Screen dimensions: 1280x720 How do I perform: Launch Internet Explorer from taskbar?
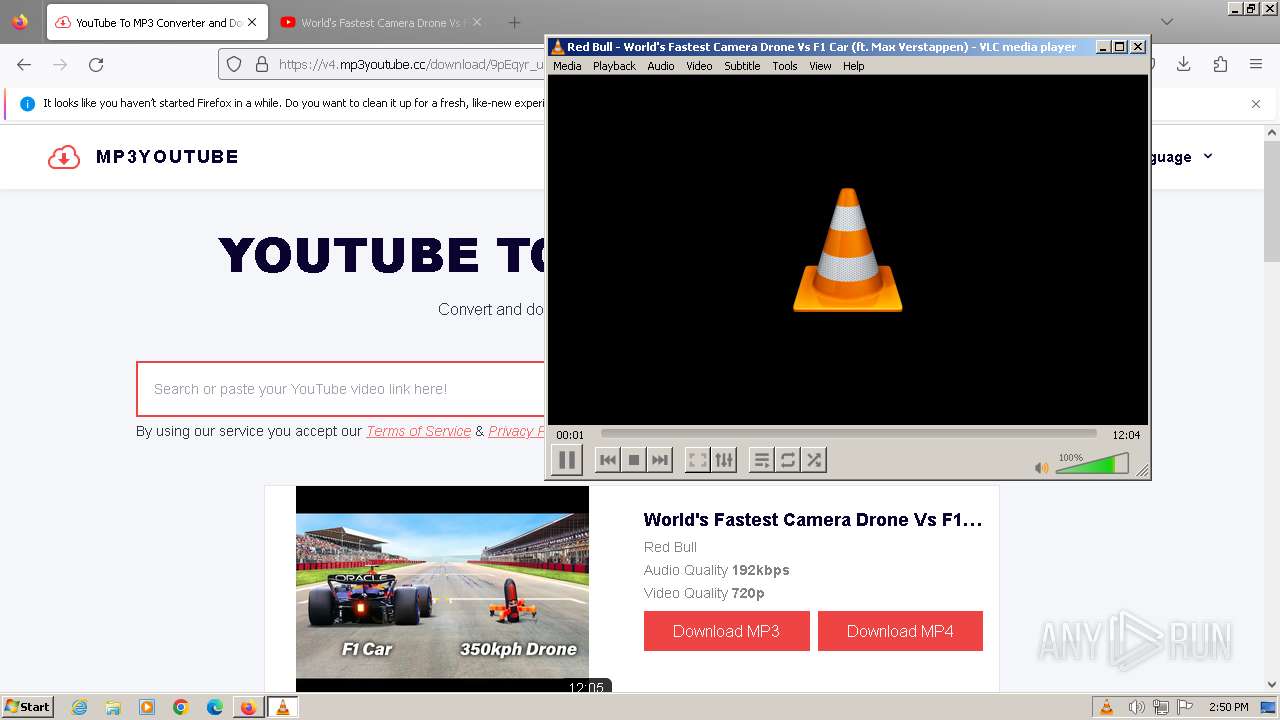79,707
